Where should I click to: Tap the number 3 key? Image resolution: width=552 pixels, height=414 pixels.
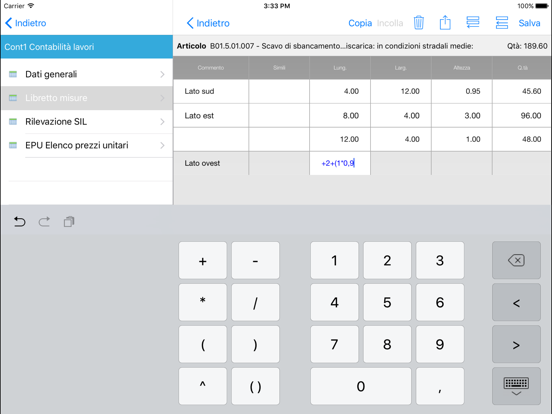440,261
